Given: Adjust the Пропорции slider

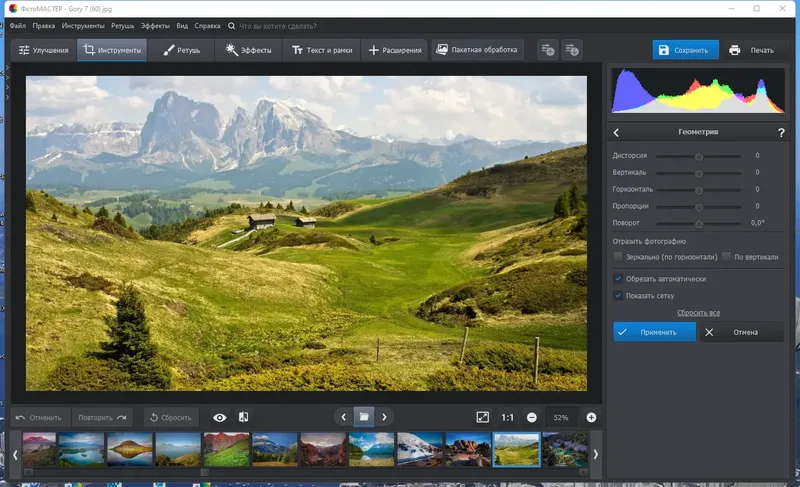Looking at the screenshot, I should pyautogui.click(x=698, y=207).
